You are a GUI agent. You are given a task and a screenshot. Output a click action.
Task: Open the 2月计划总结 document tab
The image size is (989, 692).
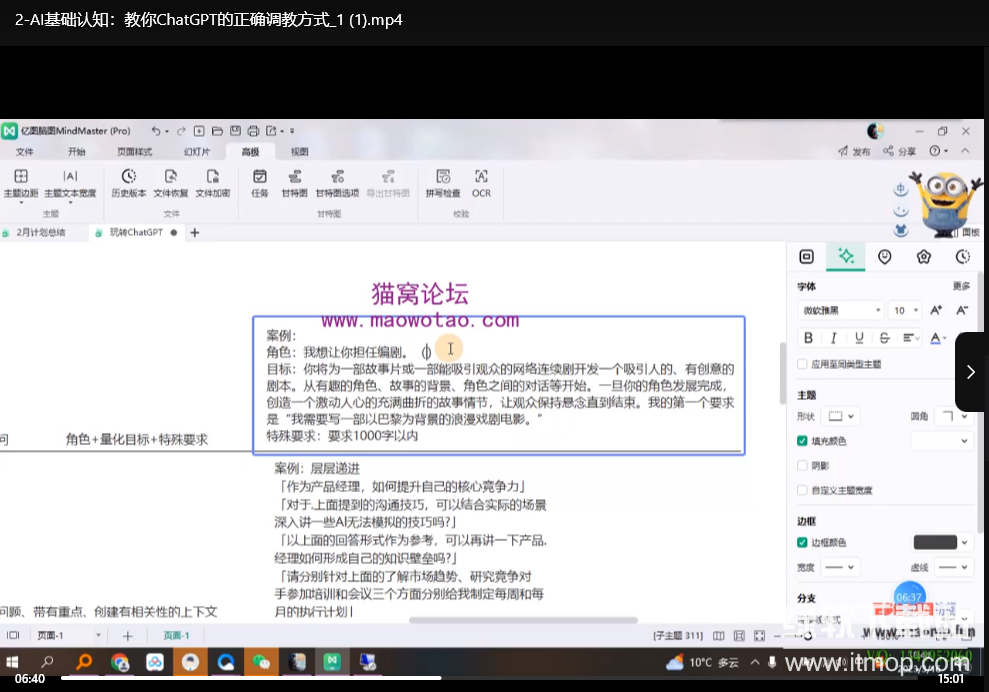tap(40, 232)
